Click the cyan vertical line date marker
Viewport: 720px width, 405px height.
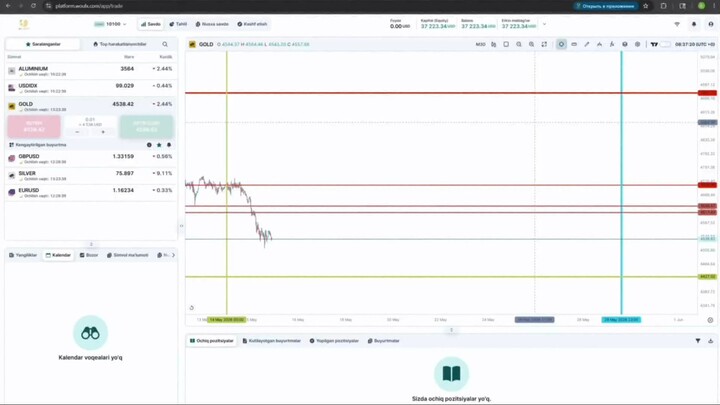[x=621, y=320]
